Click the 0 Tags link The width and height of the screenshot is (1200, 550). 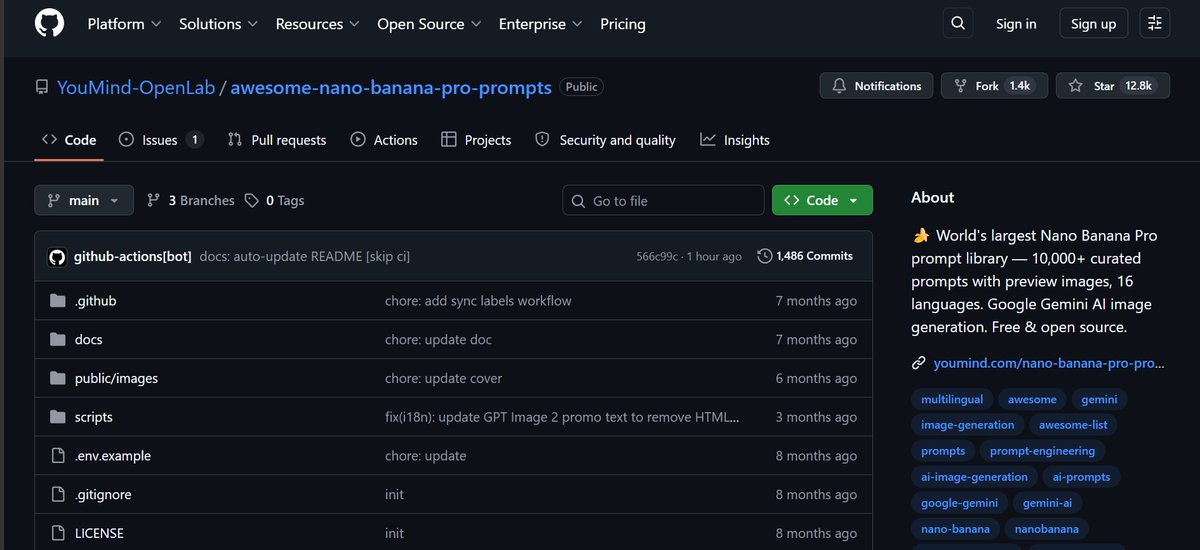coord(275,200)
